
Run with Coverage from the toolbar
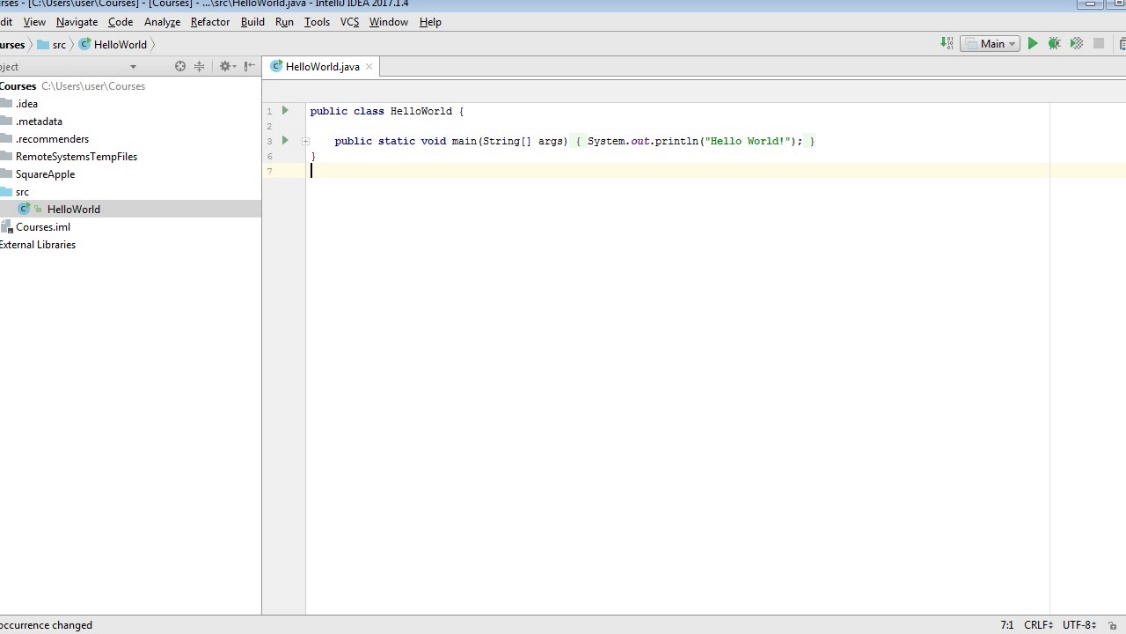pos(1076,44)
